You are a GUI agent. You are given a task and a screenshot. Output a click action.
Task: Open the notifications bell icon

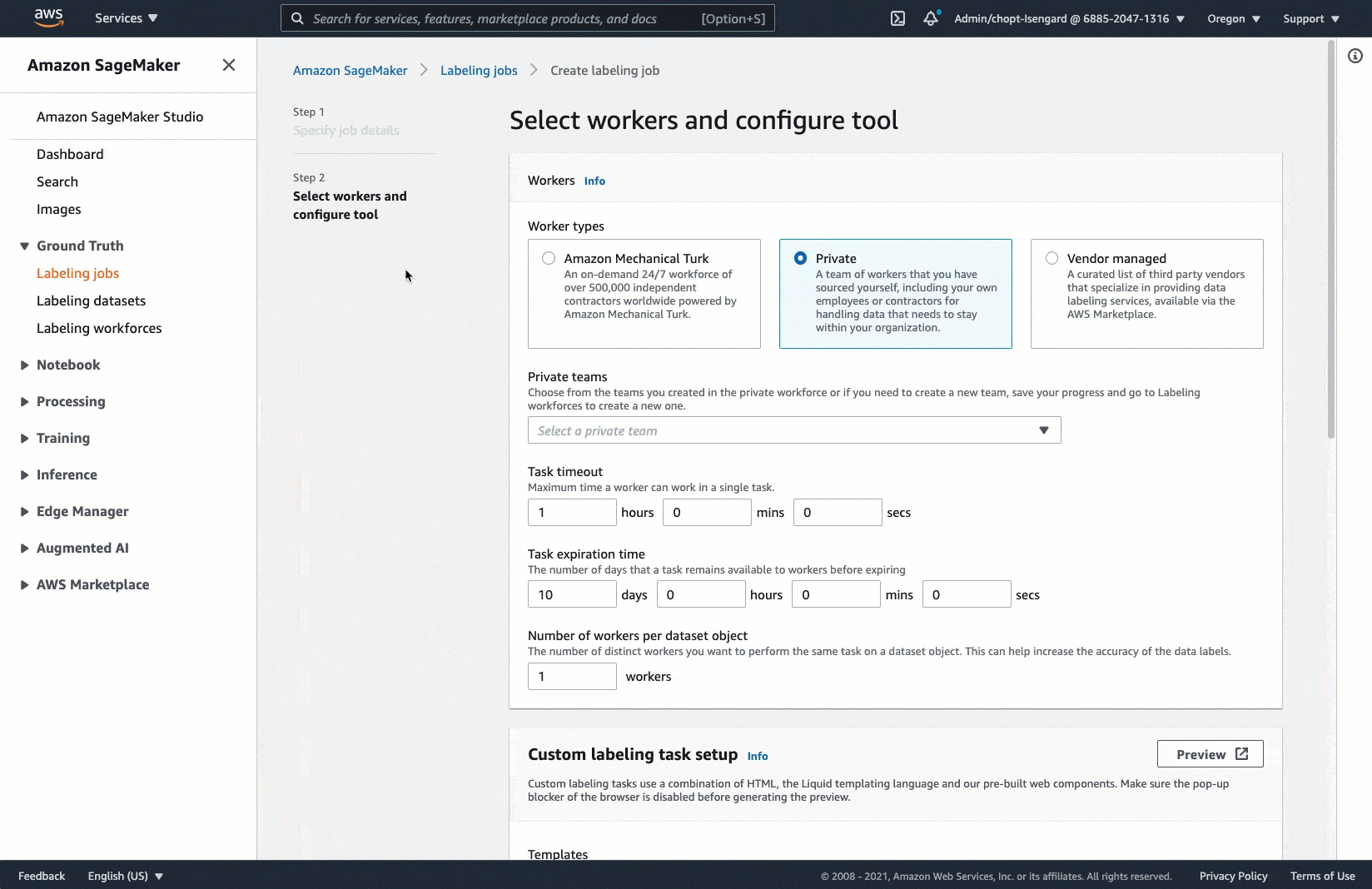931,18
